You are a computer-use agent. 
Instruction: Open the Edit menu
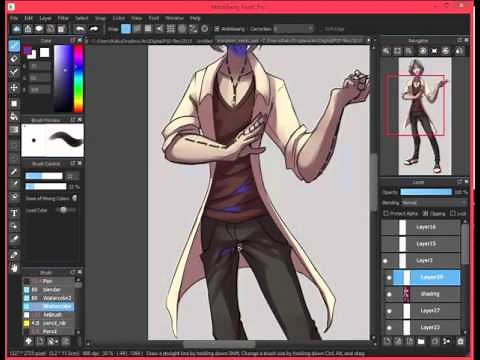tap(29, 18)
